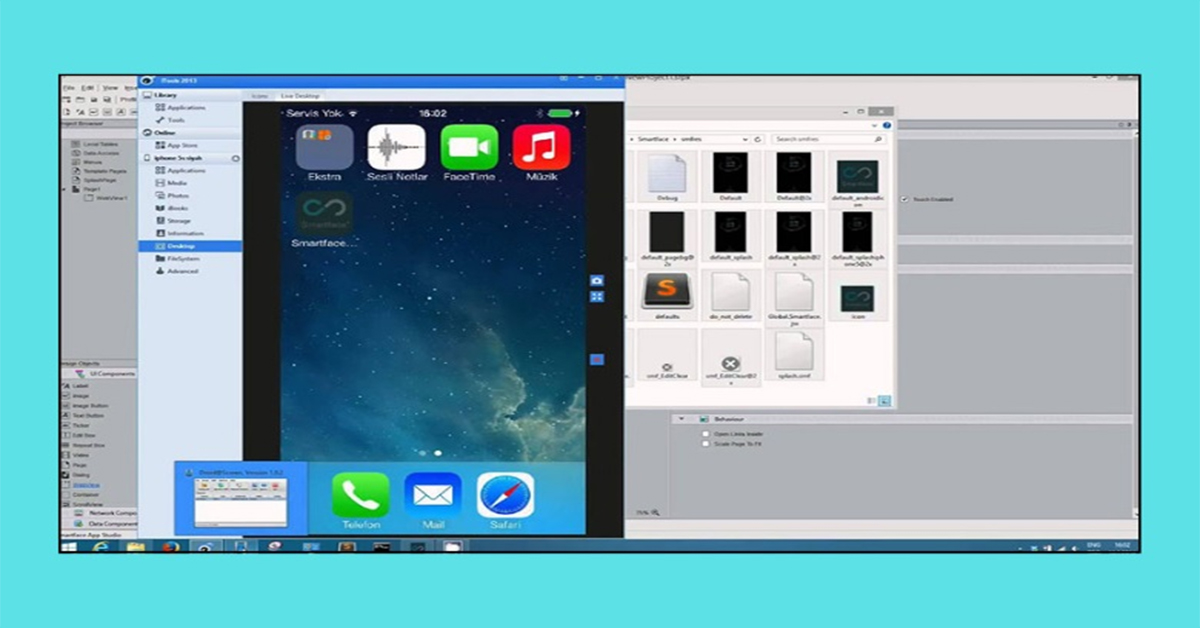
Task: Enable the Open Links Inside checkbox
Action: pyautogui.click(x=705, y=434)
